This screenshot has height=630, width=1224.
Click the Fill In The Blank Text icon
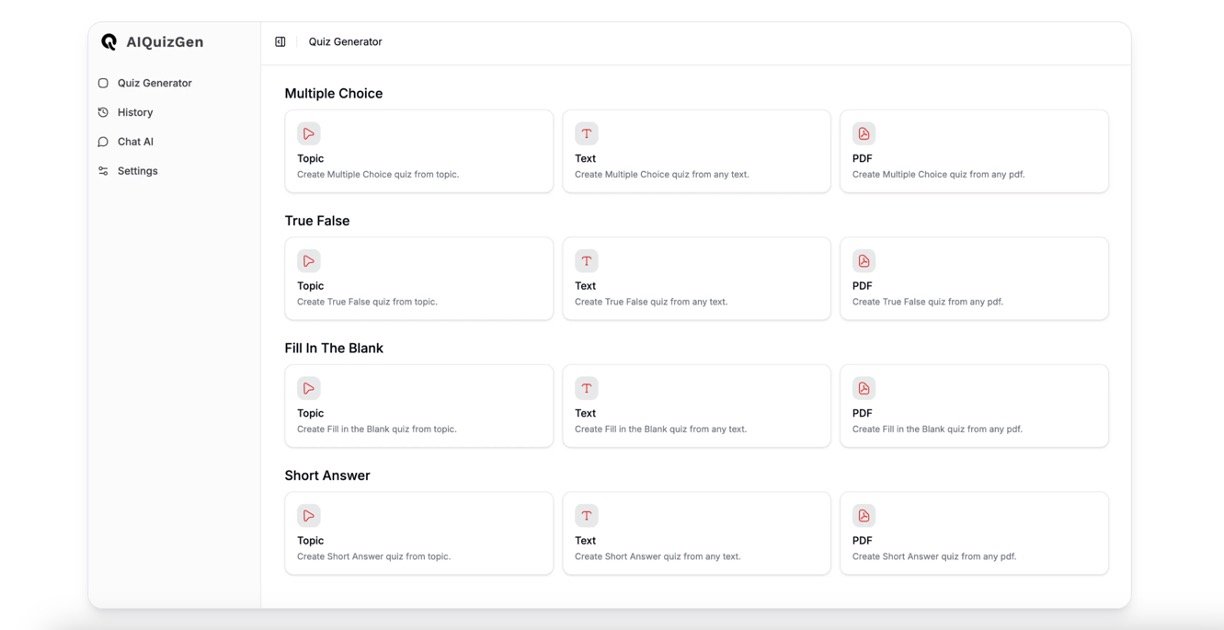[x=586, y=388]
